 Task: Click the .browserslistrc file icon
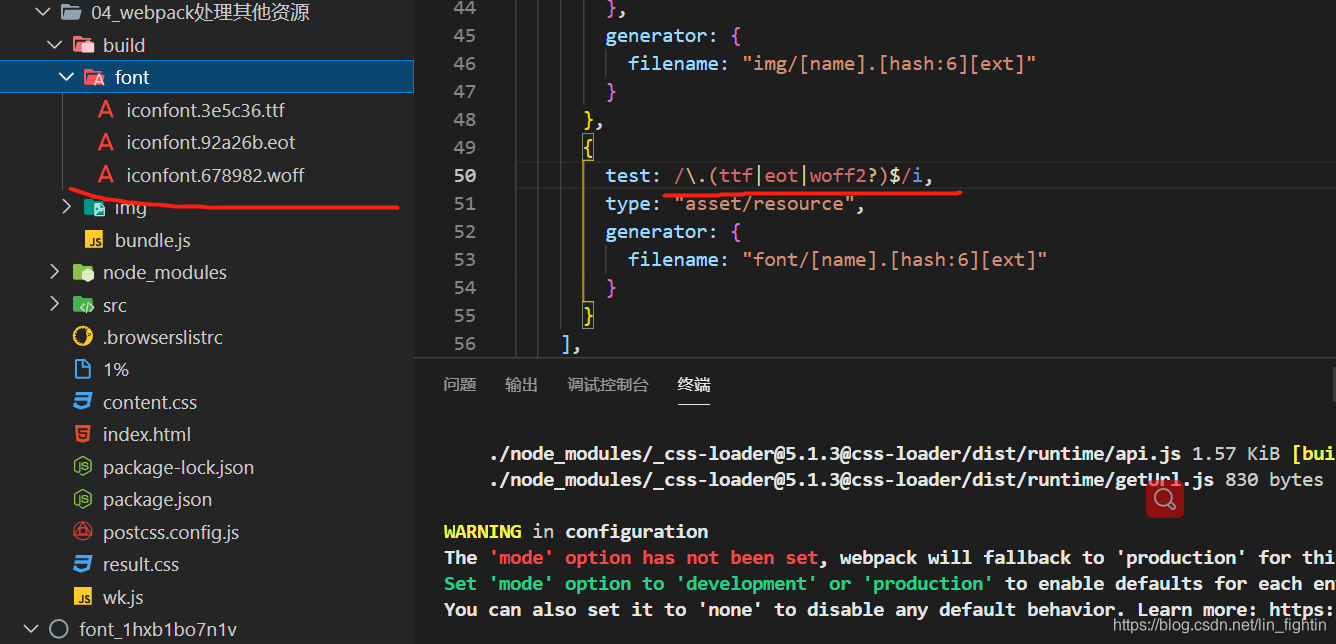(83, 337)
